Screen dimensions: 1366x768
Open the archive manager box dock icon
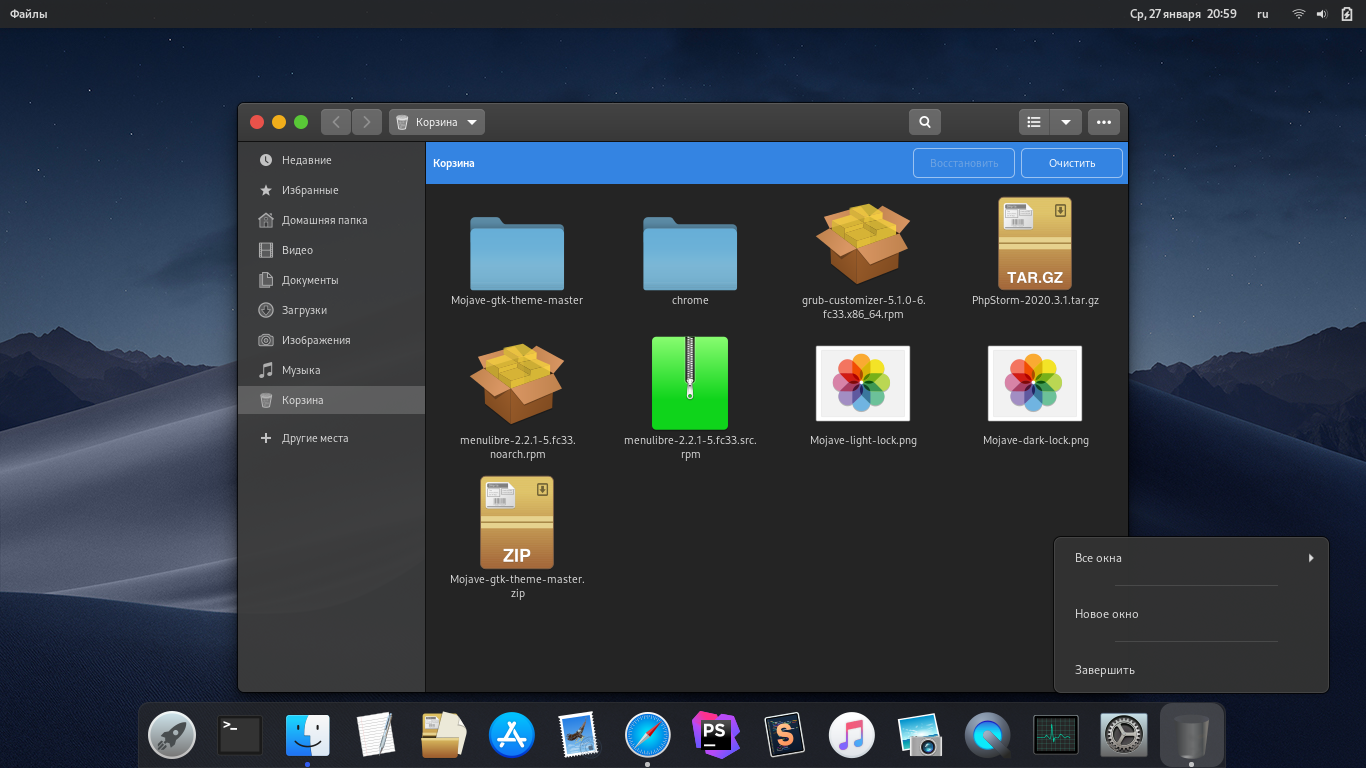pos(444,736)
